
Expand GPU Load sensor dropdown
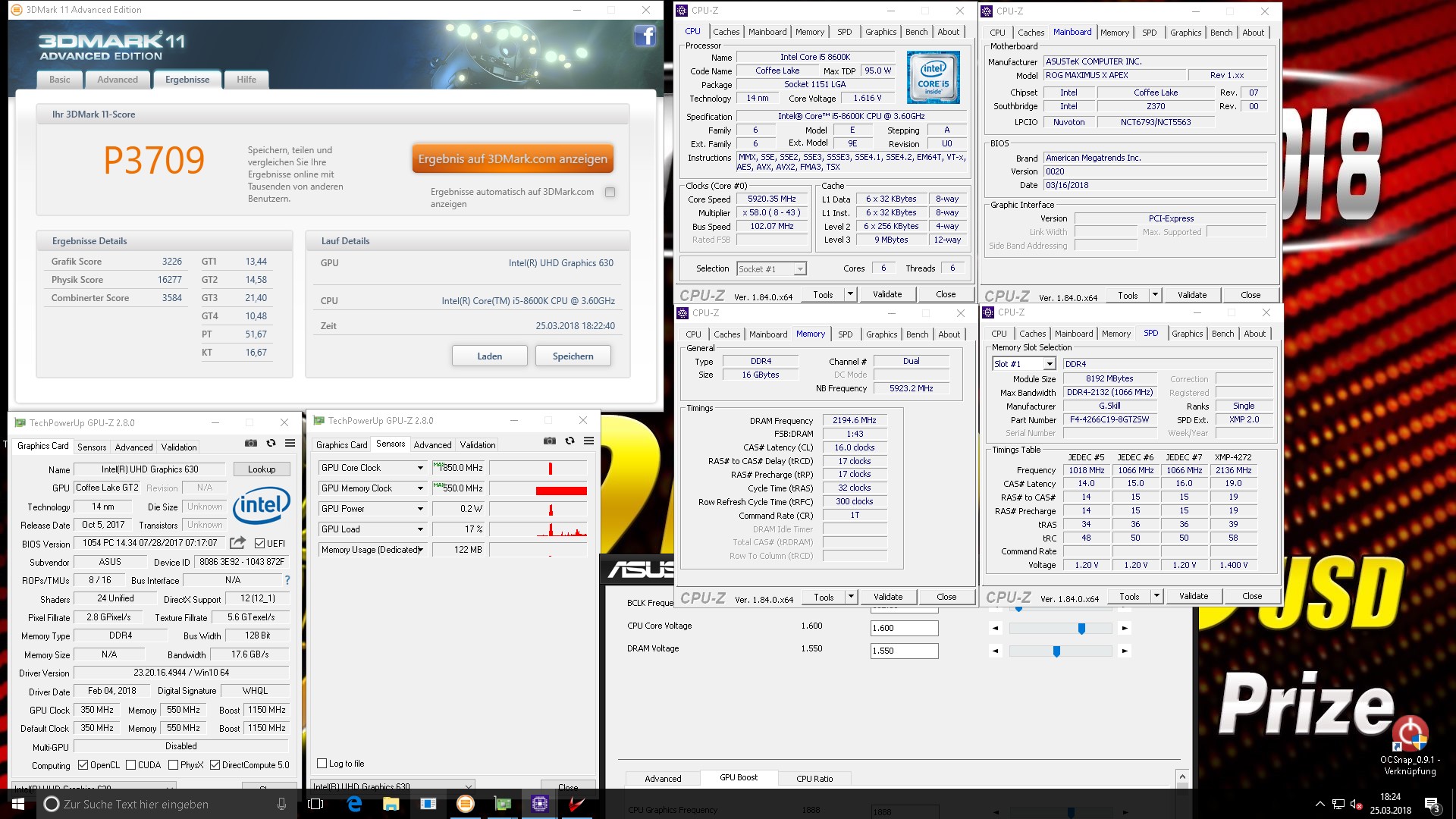[x=420, y=529]
